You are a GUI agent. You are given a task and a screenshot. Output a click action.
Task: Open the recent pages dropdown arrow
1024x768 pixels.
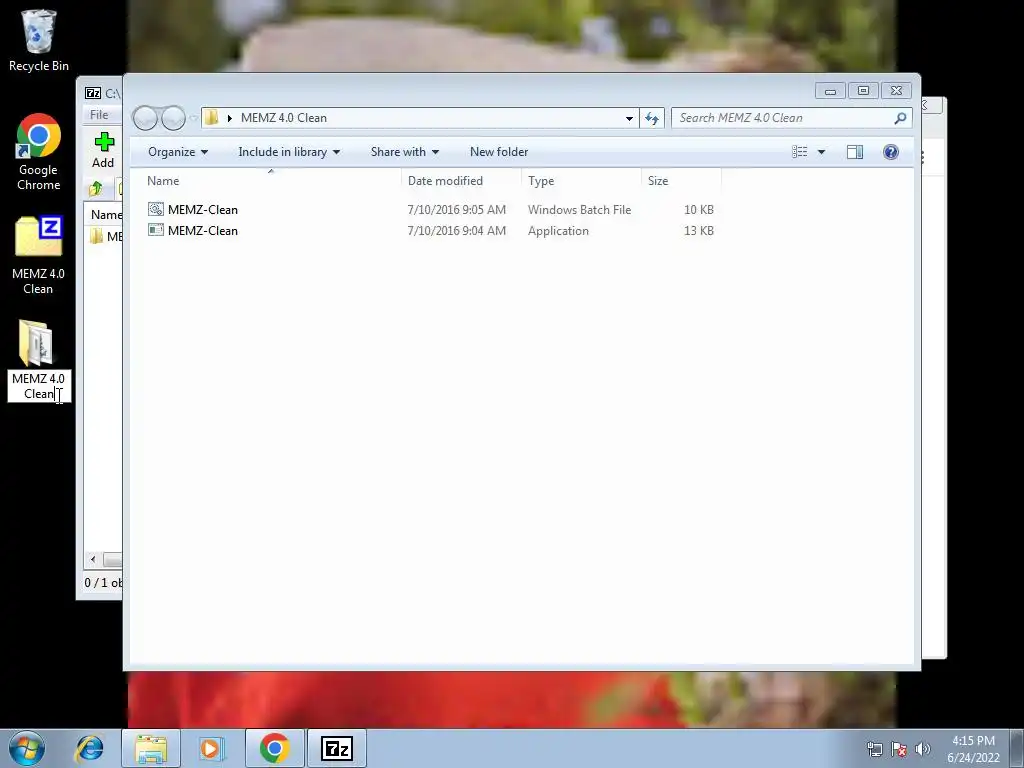click(193, 118)
